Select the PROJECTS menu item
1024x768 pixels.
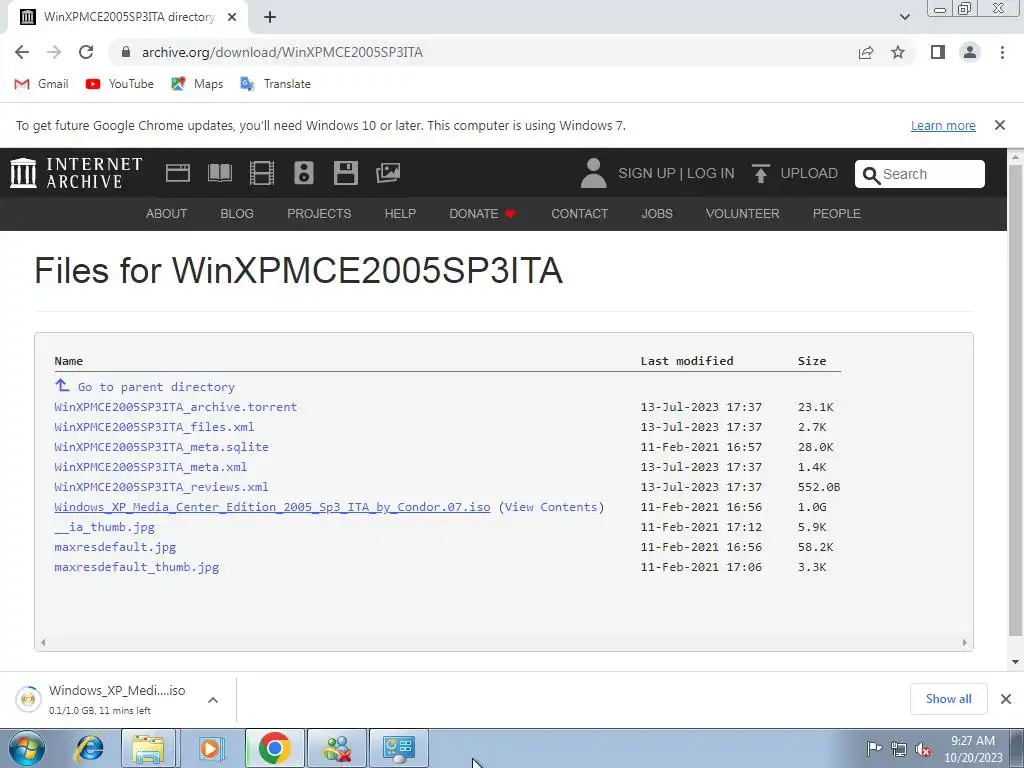(x=319, y=214)
